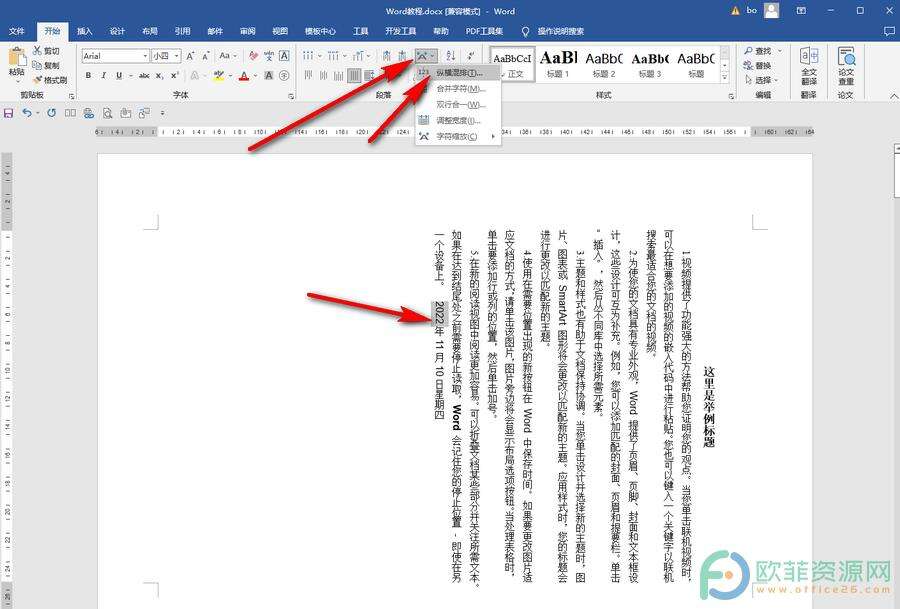The width and height of the screenshot is (900, 609).
Task: Choose 合并字符 menu entry
Action: pos(459,89)
